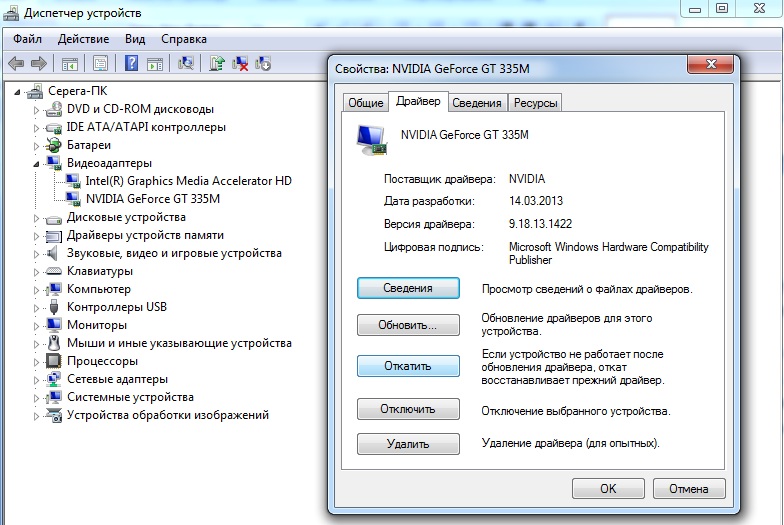Scan for hardware changes icon
Screen dimensions: 784x525
coord(186,64)
